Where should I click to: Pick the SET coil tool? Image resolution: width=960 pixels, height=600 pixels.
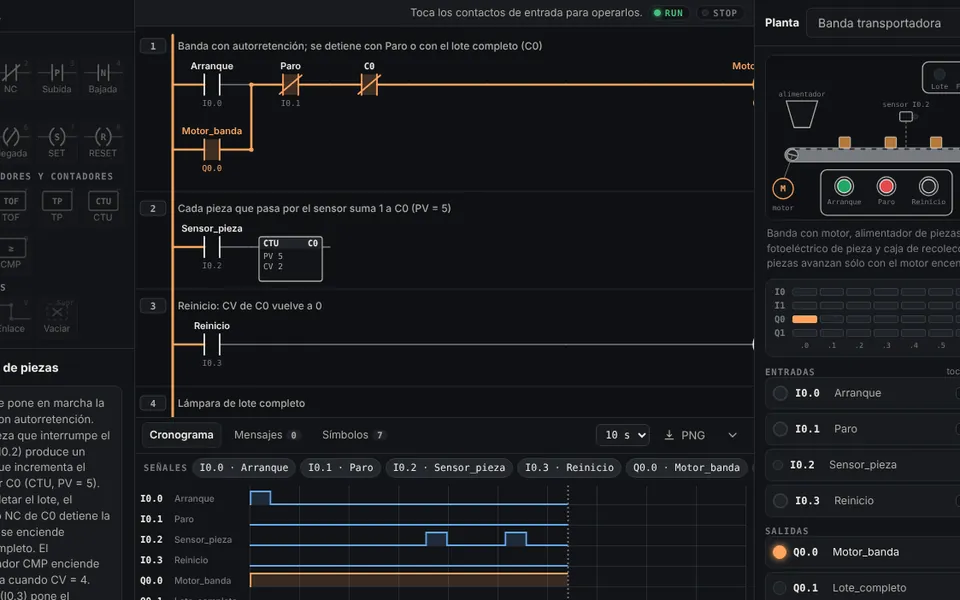[56, 142]
